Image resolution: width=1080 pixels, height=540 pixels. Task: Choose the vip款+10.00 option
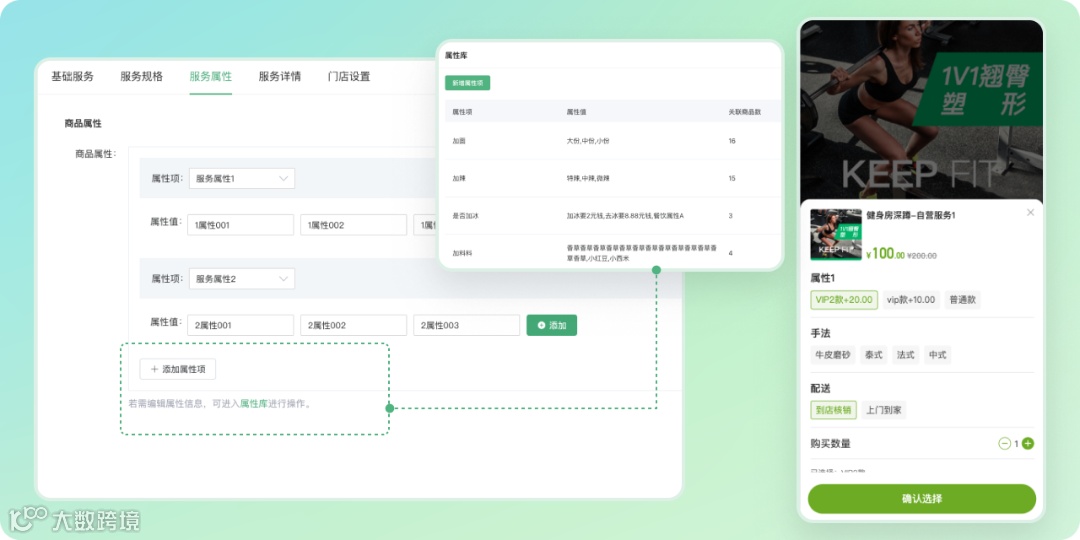click(x=911, y=300)
